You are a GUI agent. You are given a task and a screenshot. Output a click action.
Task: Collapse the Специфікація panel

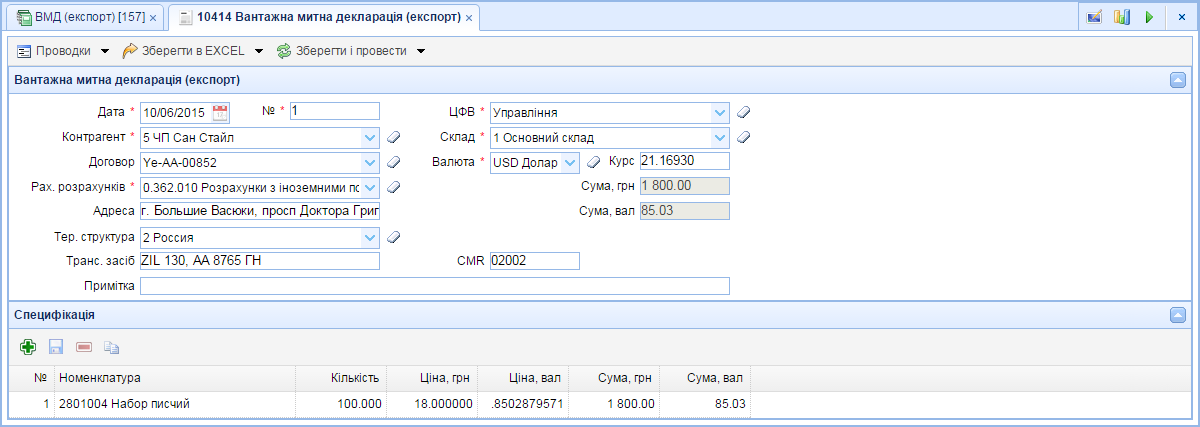click(x=1178, y=315)
